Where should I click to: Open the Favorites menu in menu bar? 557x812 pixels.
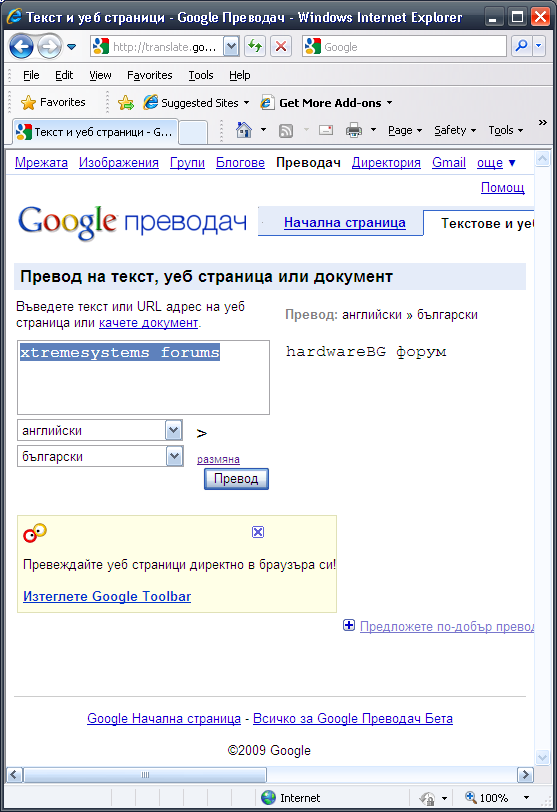pyautogui.click(x=150, y=75)
